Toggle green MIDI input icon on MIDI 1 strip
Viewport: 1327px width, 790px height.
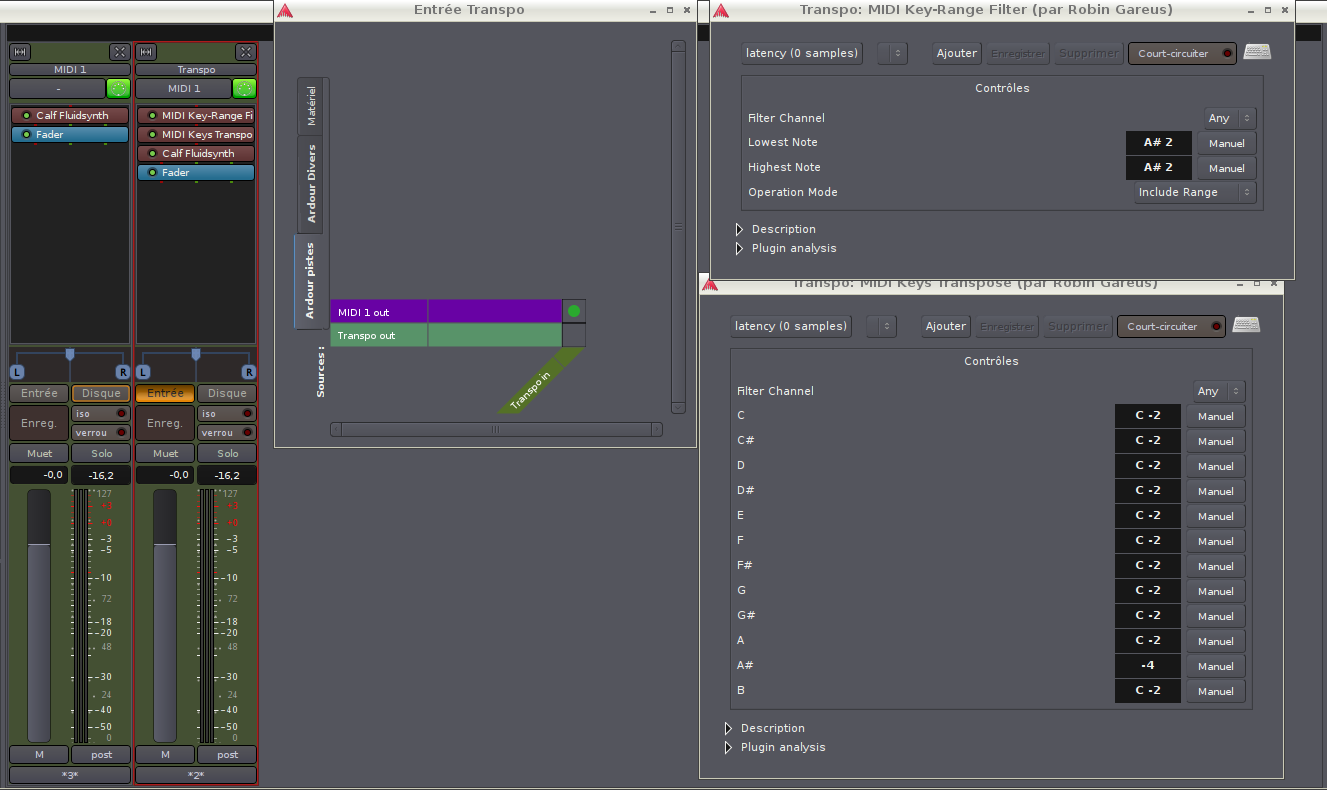tap(119, 88)
